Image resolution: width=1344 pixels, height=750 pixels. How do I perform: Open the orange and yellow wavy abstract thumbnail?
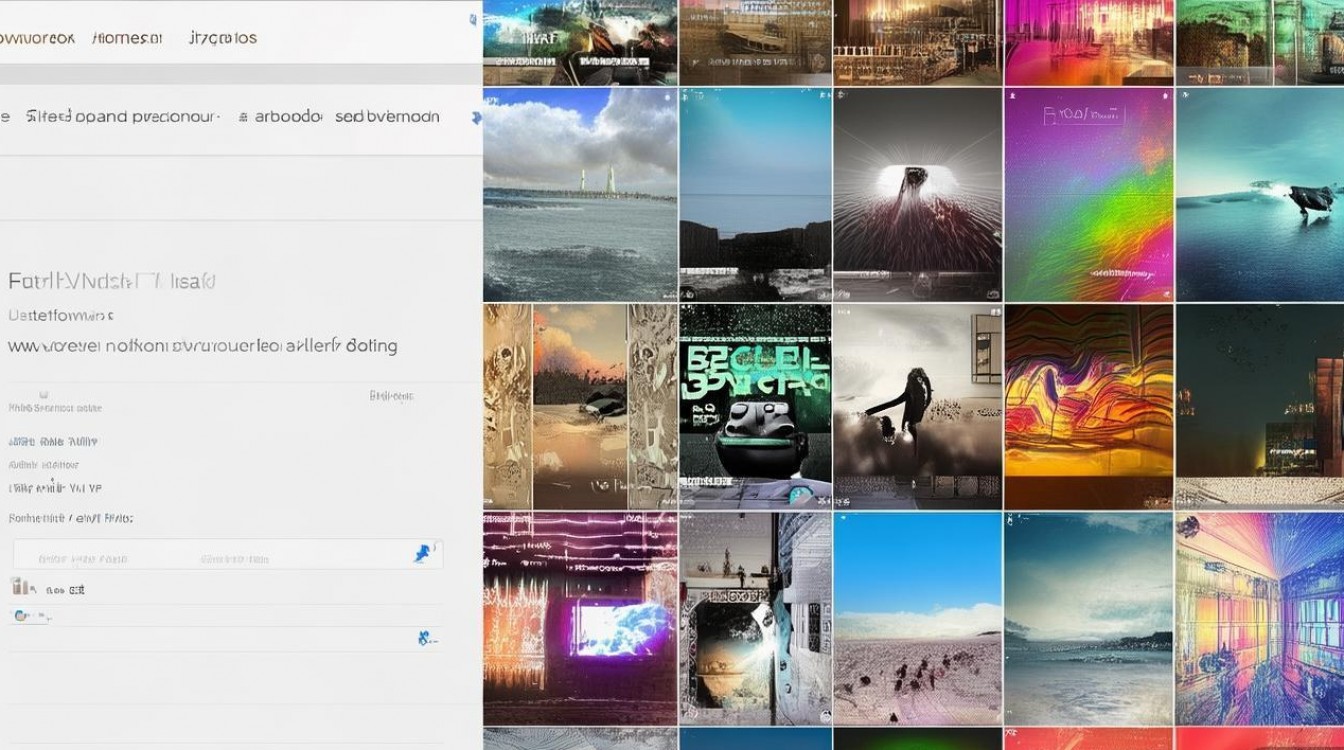point(1089,406)
